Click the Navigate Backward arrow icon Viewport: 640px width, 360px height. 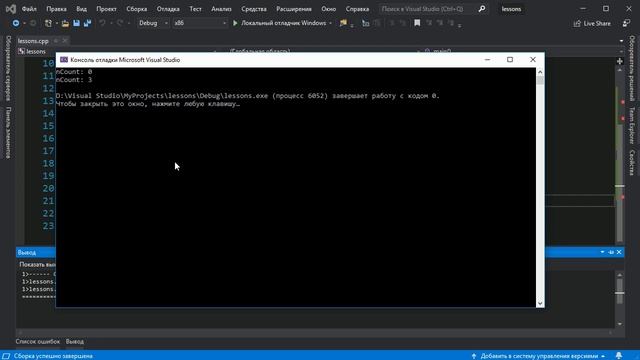[x=16, y=23]
